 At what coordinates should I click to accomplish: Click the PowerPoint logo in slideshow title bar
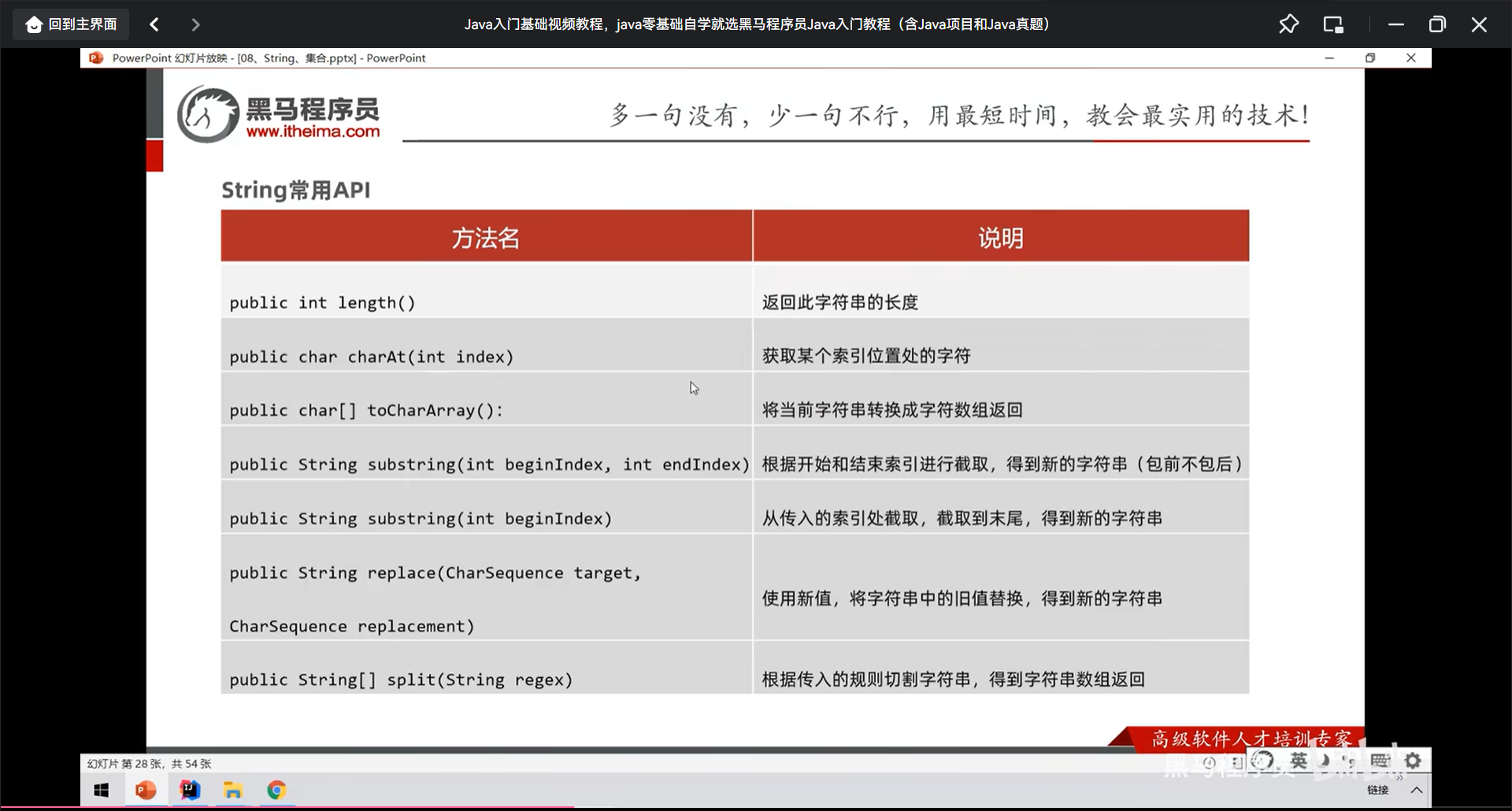click(x=96, y=58)
